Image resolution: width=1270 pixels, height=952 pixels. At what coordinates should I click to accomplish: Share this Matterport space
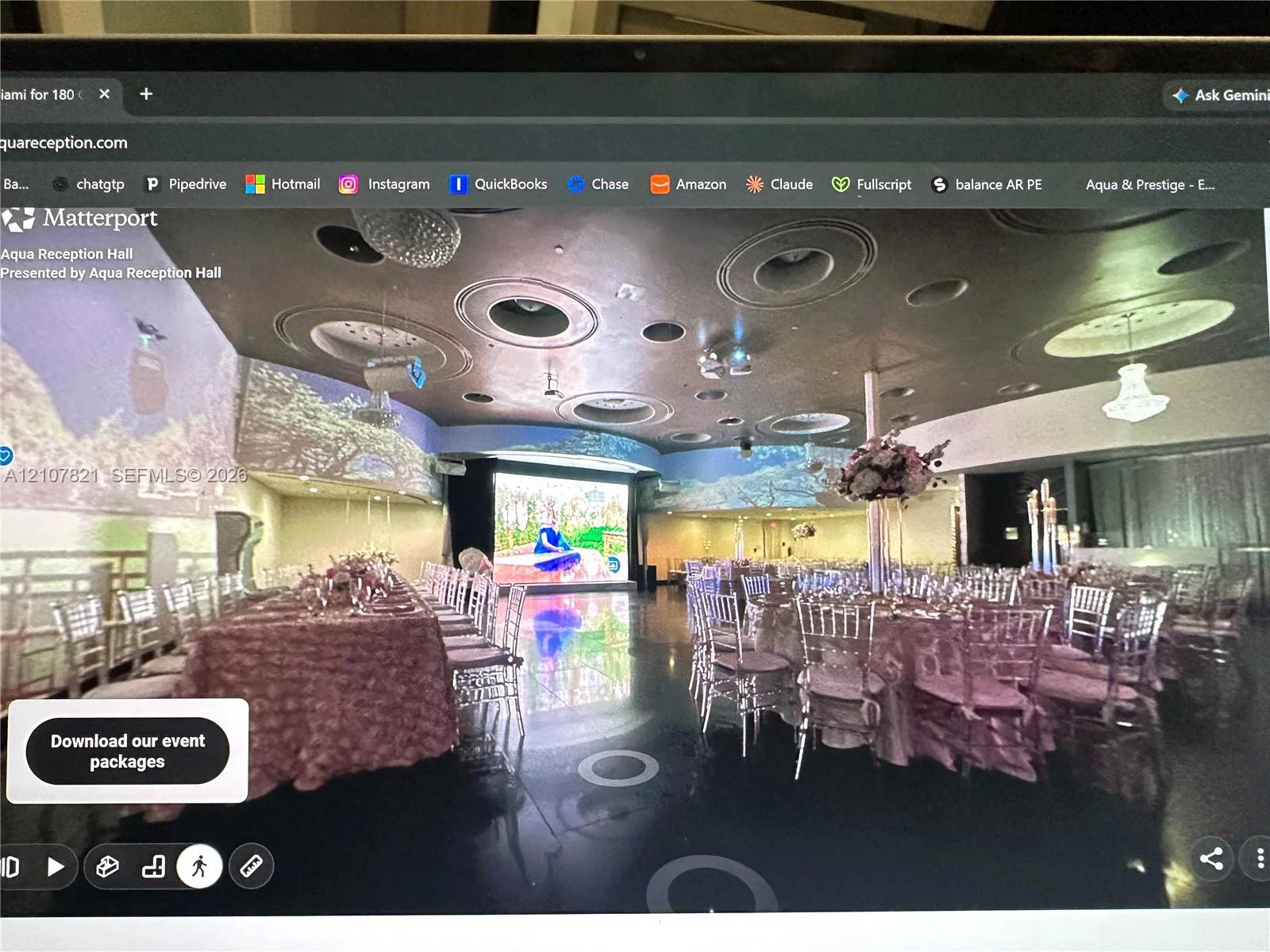tap(1211, 858)
